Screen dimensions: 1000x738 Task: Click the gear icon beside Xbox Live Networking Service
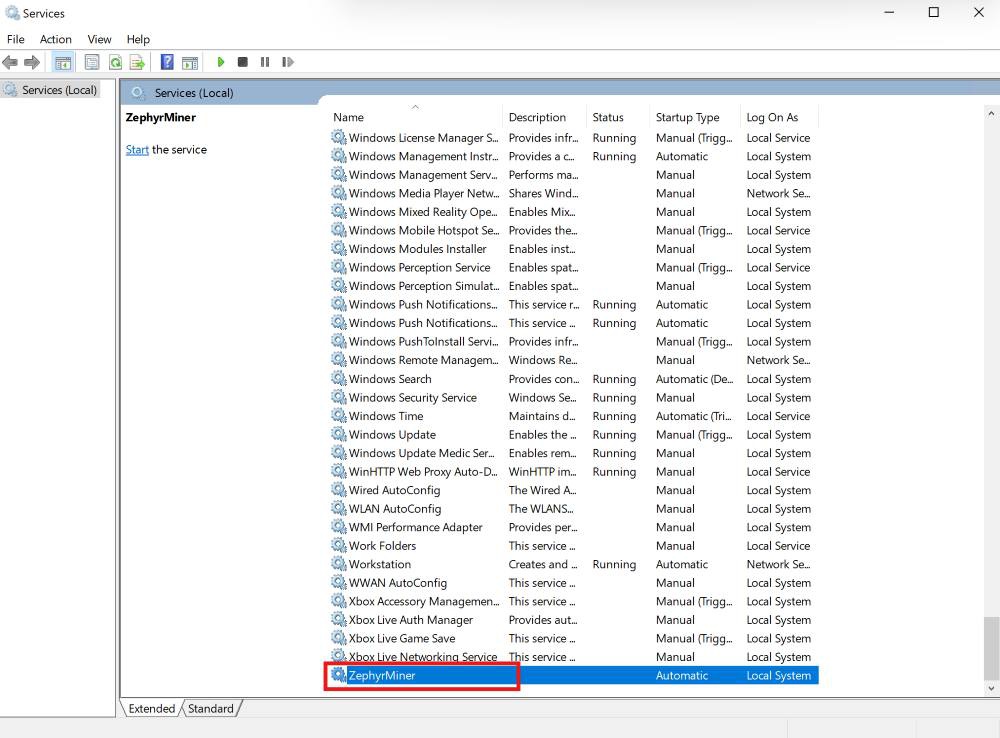coord(339,656)
